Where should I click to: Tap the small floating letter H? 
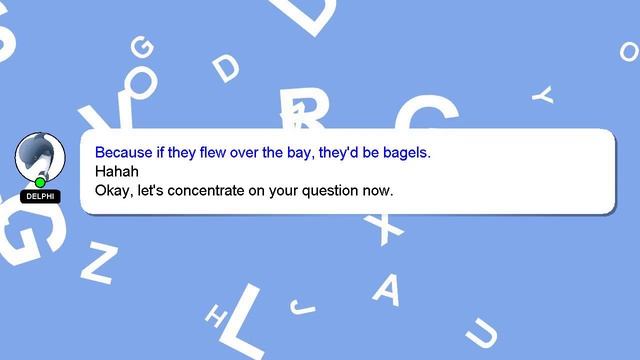217,316
